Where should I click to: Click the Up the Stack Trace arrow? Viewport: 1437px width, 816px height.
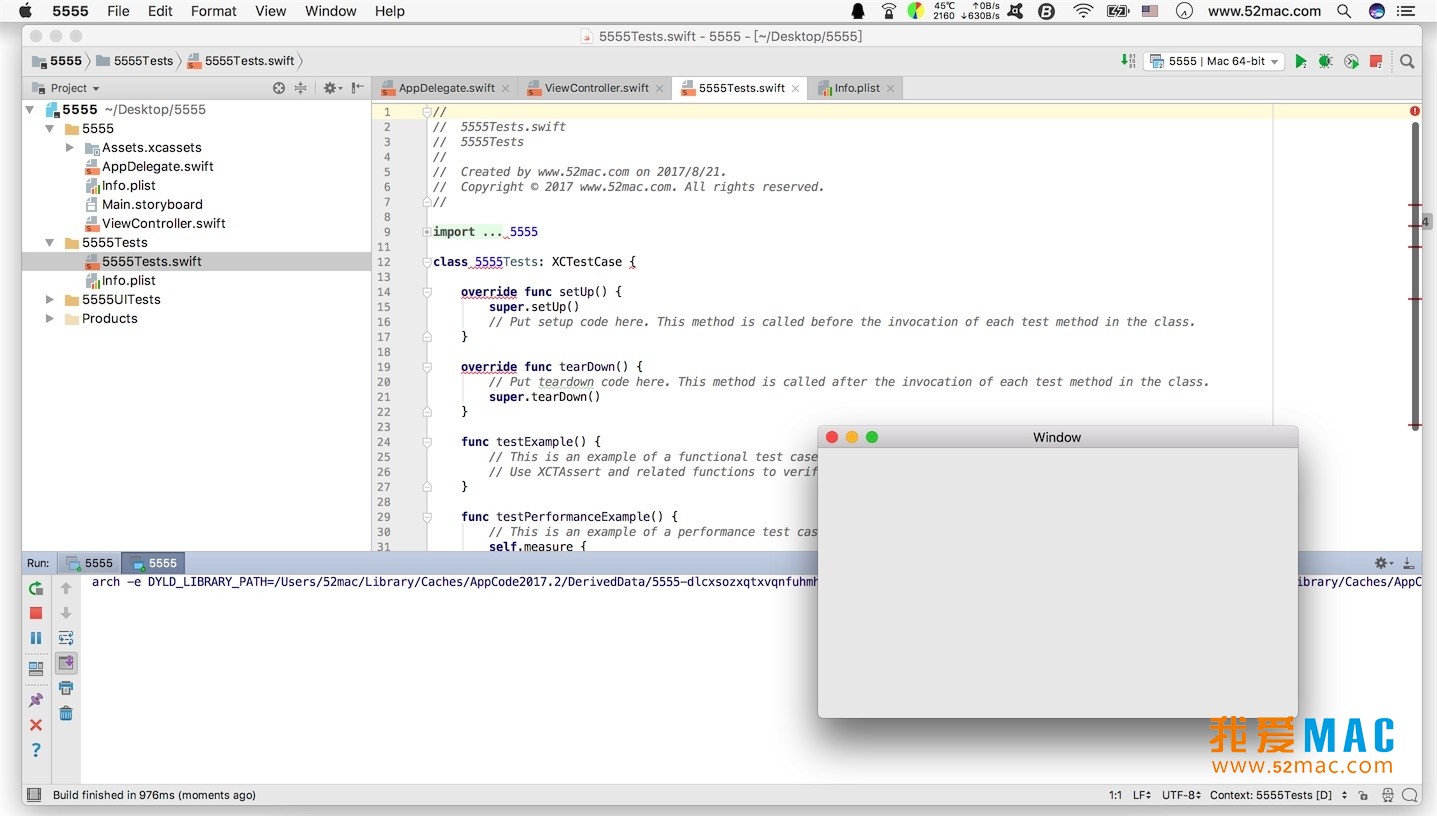coord(66,588)
